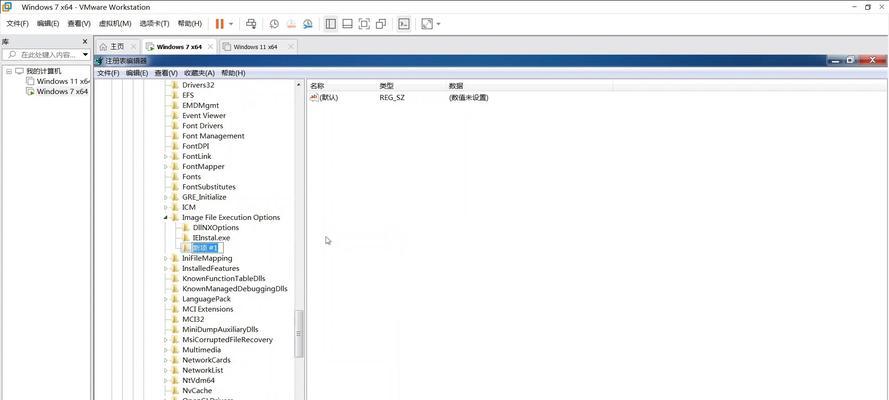The image size is (889, 400).
Task: Click the Event Viewer folder icon
Action: (x=175, y=116)
